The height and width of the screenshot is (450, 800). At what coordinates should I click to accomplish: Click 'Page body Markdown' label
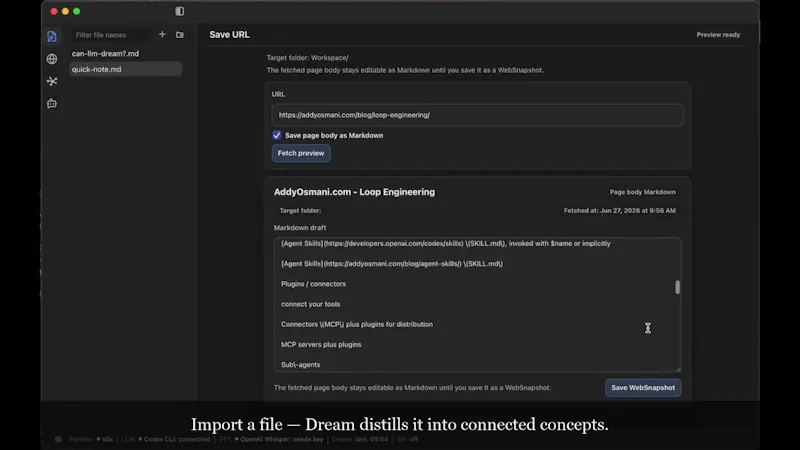642,192
